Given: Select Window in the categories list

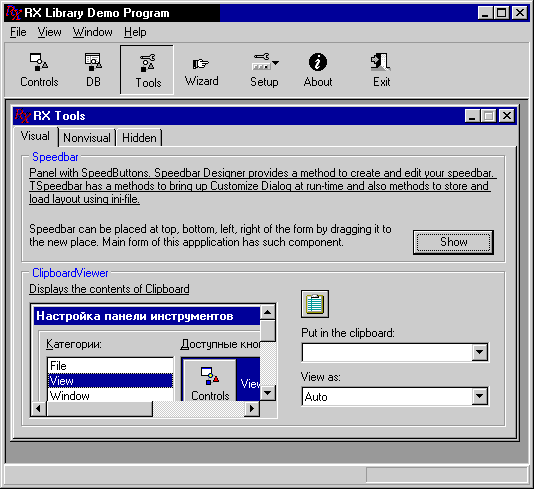Looking at the screenshot, I should click(x=110, y=395).
